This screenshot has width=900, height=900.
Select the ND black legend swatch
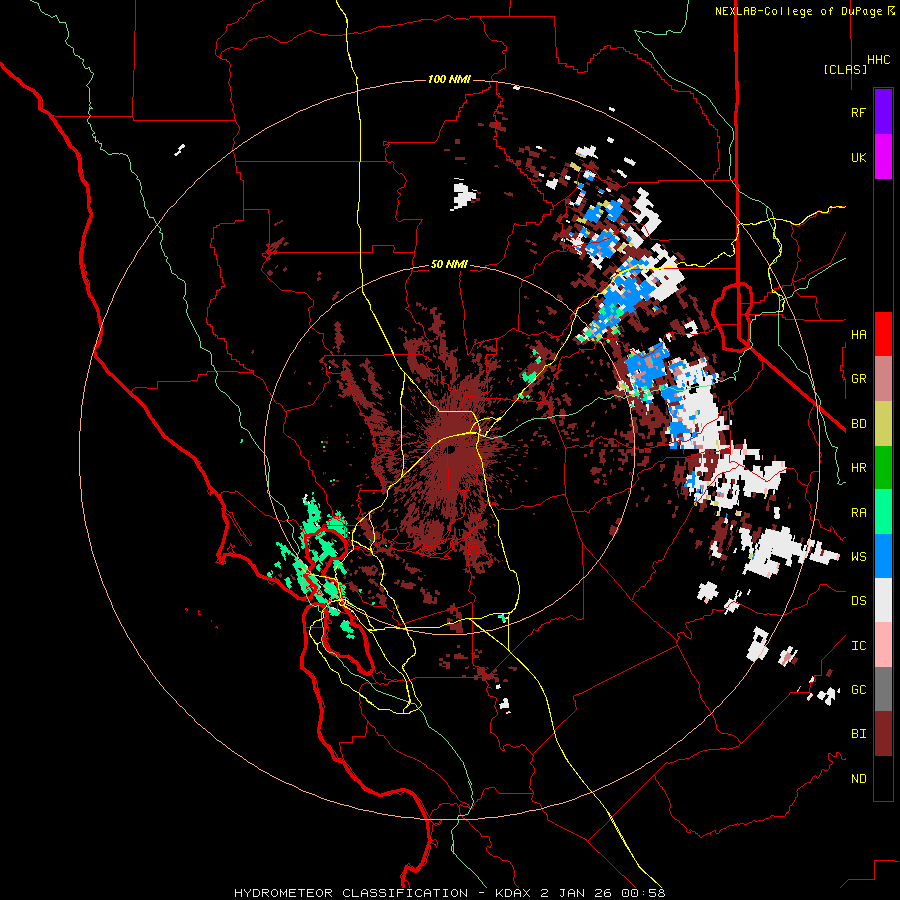tap(883, 778)
